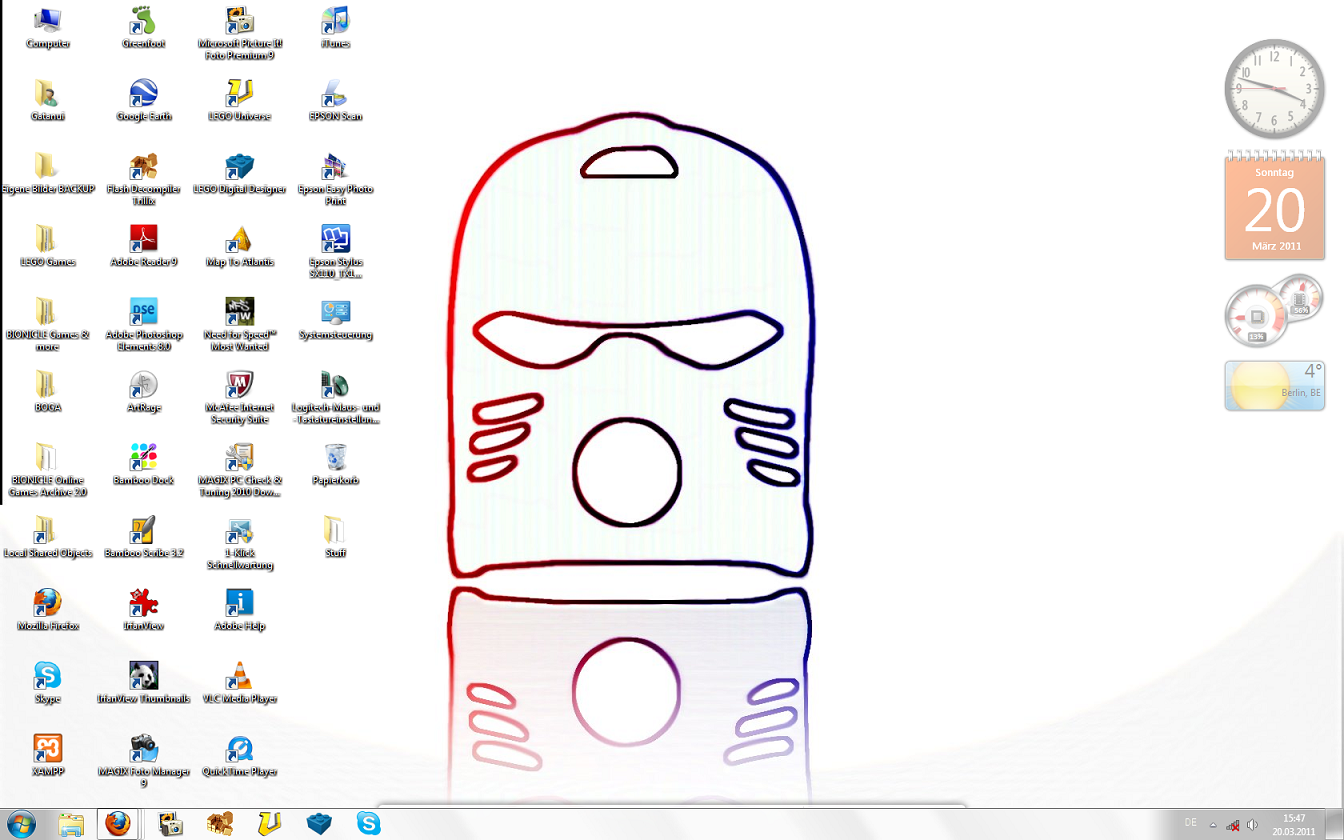The width and height of the screenshot is (1344, 840).
Task: Open Skype from the desktop
Action: (x=48, y=675)
